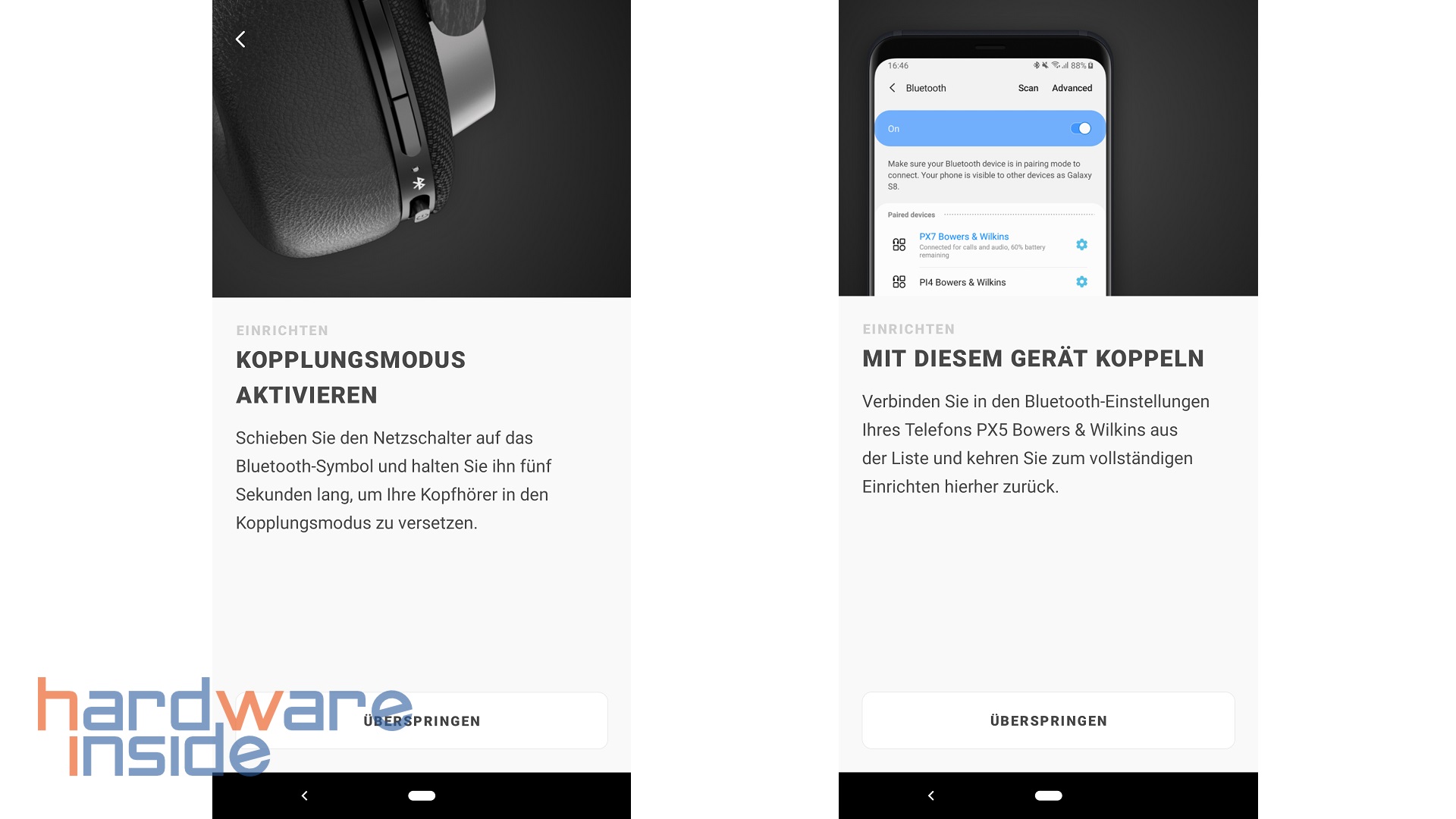The width and height of the screenshot is (1456, 819).
Task: Click ÜBERSPRINGEN button on left screen
Action: tap(421, 721)
